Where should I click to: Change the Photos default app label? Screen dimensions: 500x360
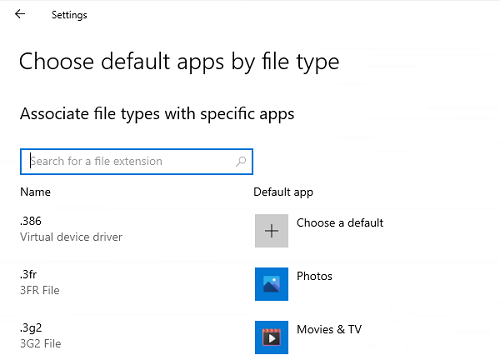(x=314, y=276)
